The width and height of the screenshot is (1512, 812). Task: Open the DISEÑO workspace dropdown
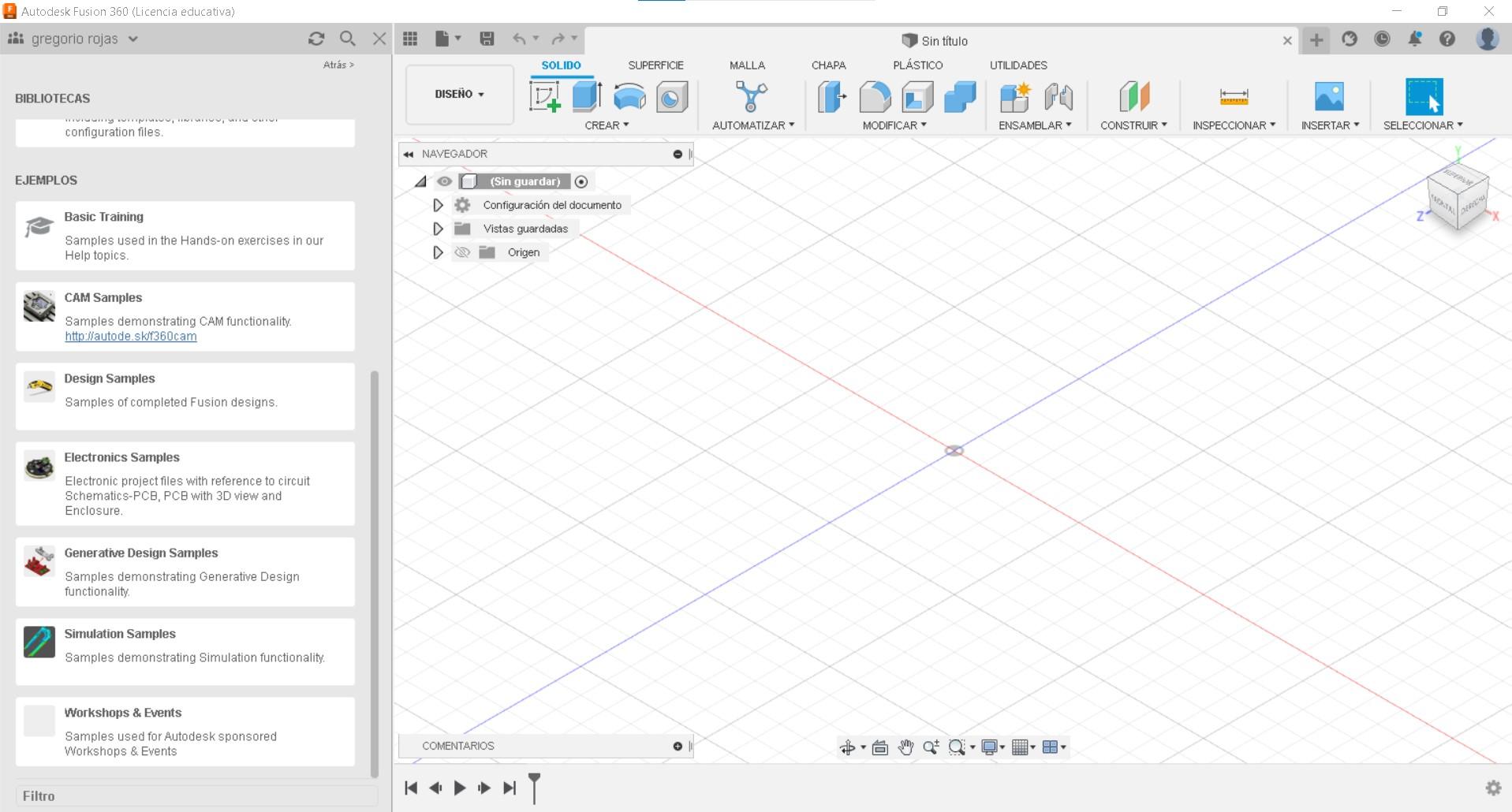coord(460,95)
